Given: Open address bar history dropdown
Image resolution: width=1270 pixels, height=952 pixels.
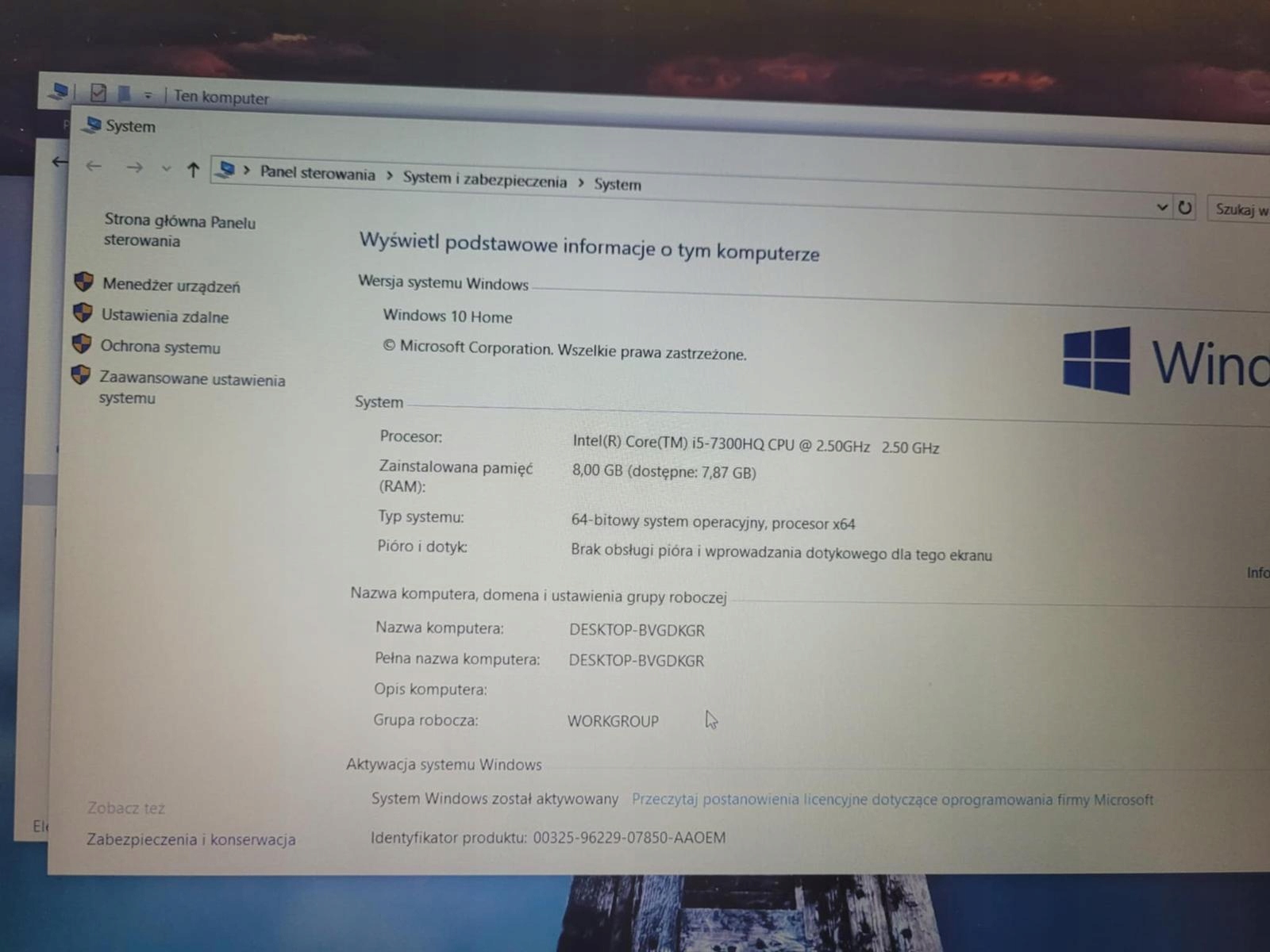Looking at the screenshot, I should 1162,207.
